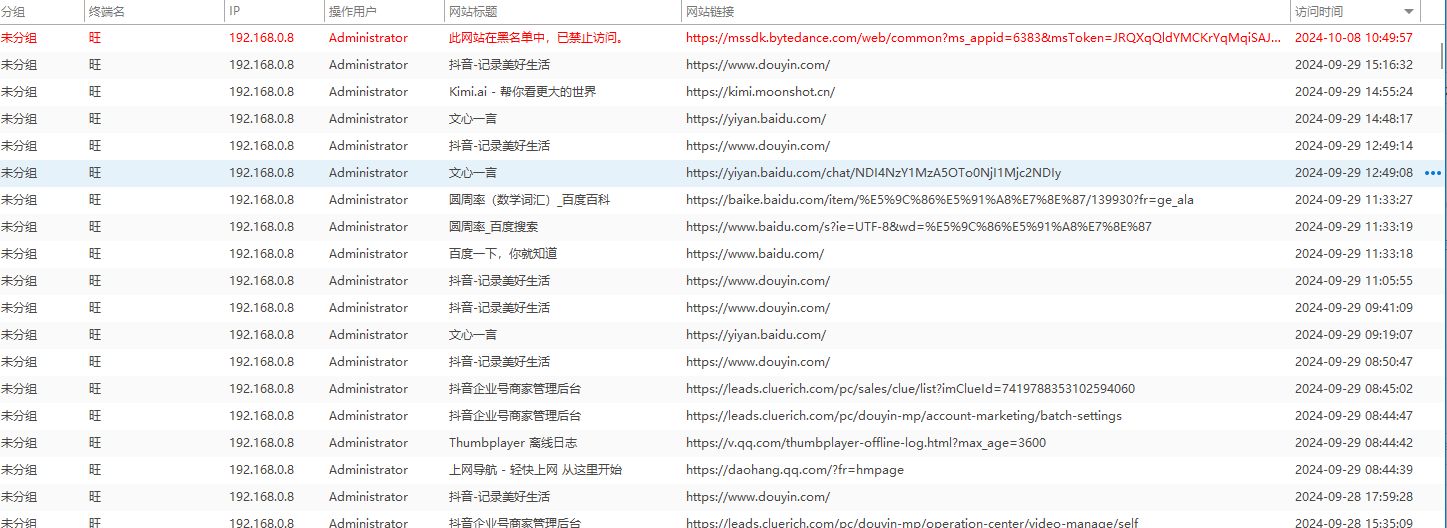Select timestamp 2024-09-28 17:59:28
1447x528 pixels.
tap(1353, 497)
